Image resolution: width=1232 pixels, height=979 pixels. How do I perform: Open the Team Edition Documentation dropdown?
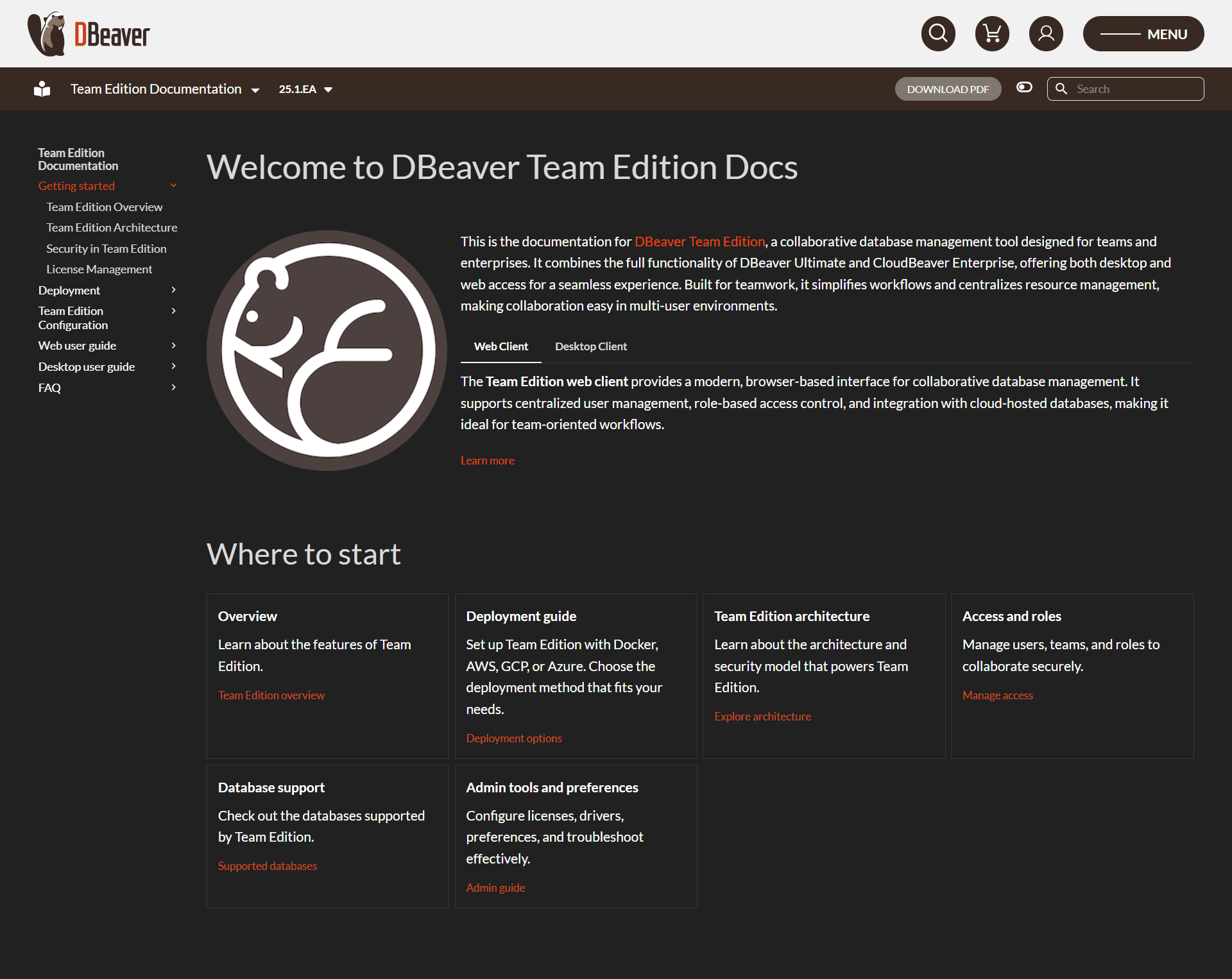(x=165, y=89)
